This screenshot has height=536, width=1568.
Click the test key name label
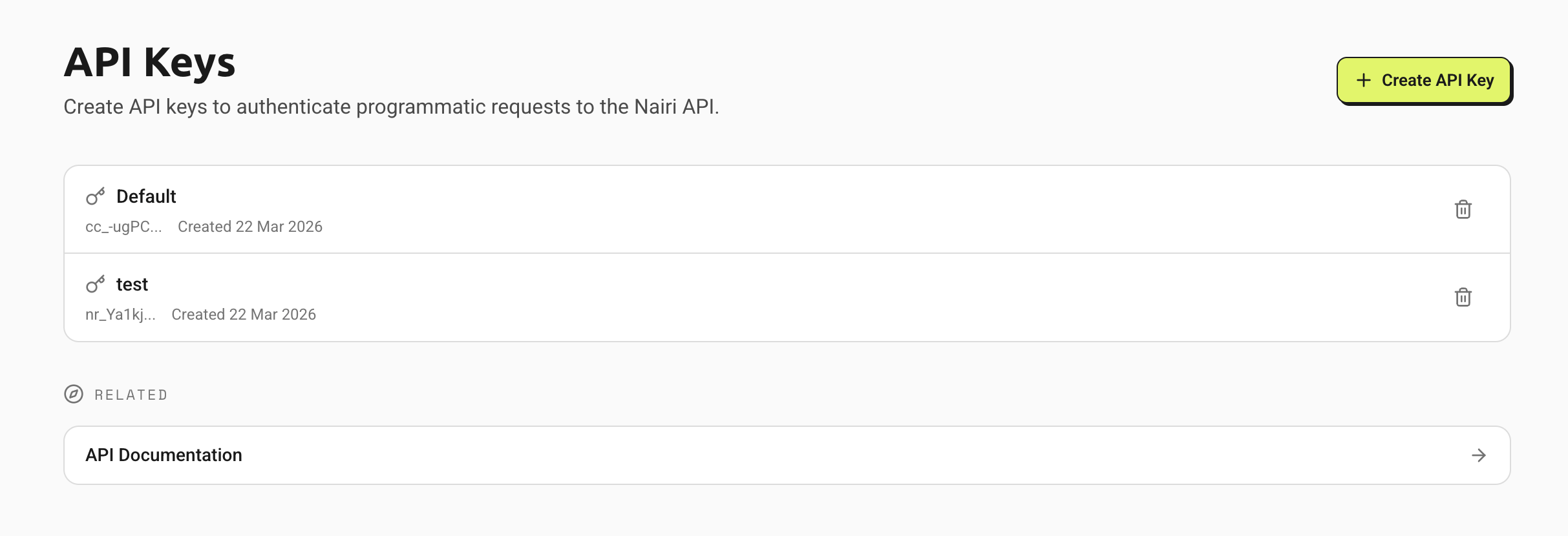click(x=132, y=283)
